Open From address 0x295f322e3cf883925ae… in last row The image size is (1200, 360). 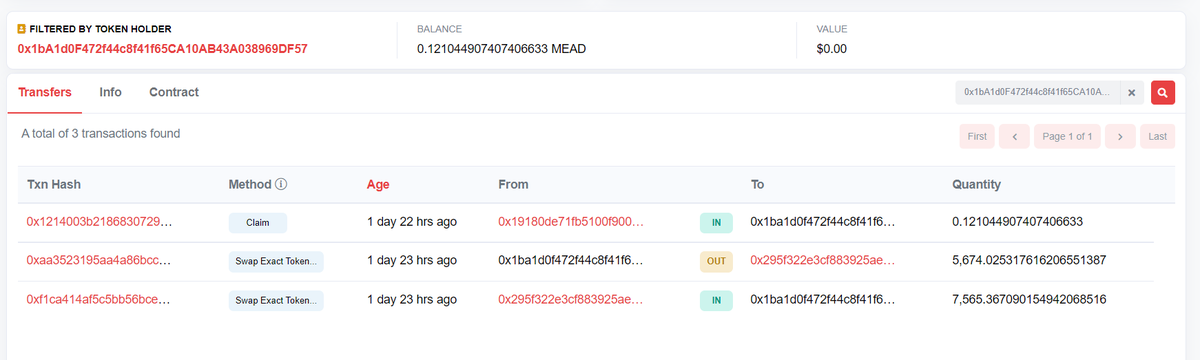(571, 299)
